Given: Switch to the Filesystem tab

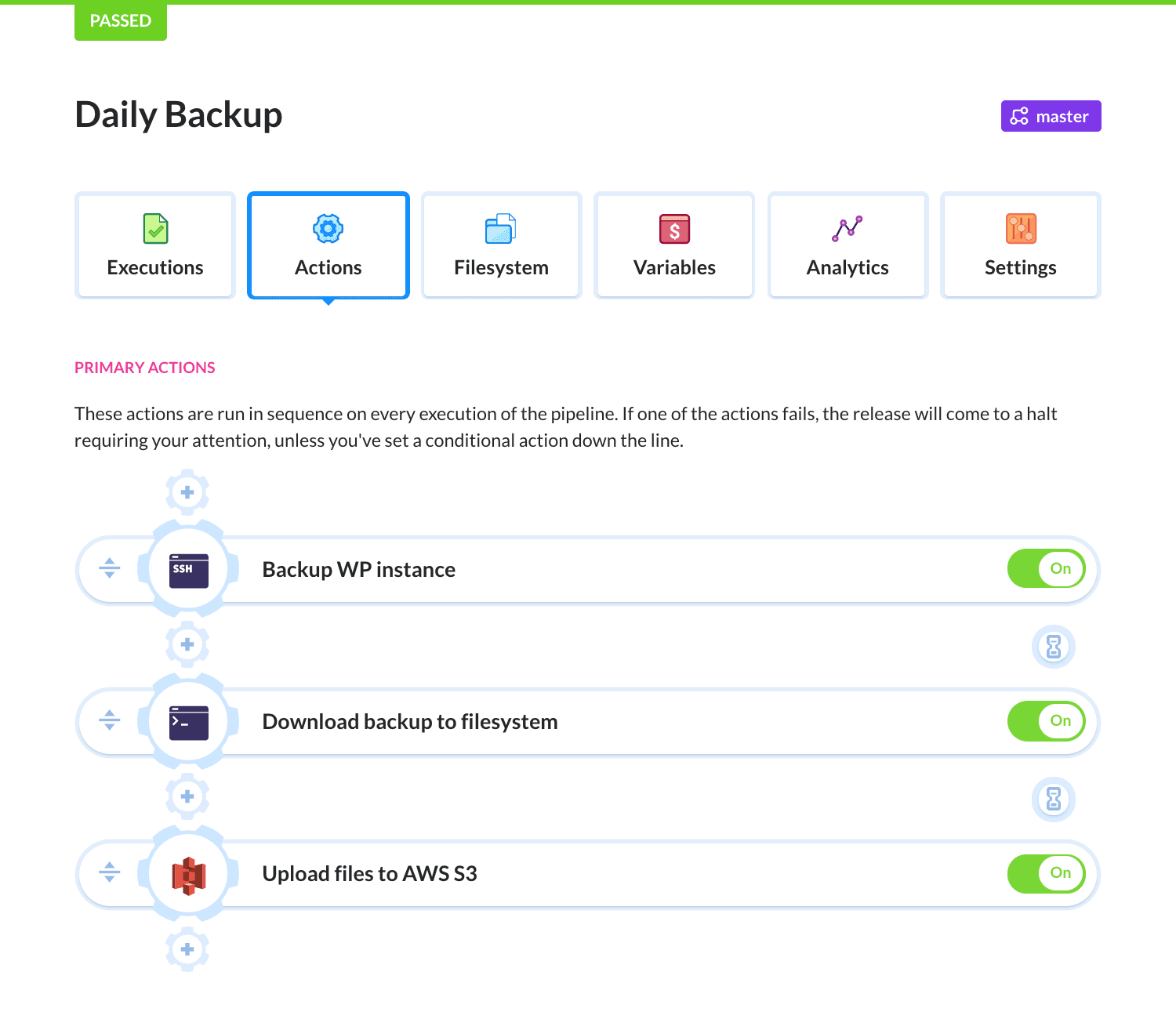Looking at the screenshot, I should click(x=502, y=245).
